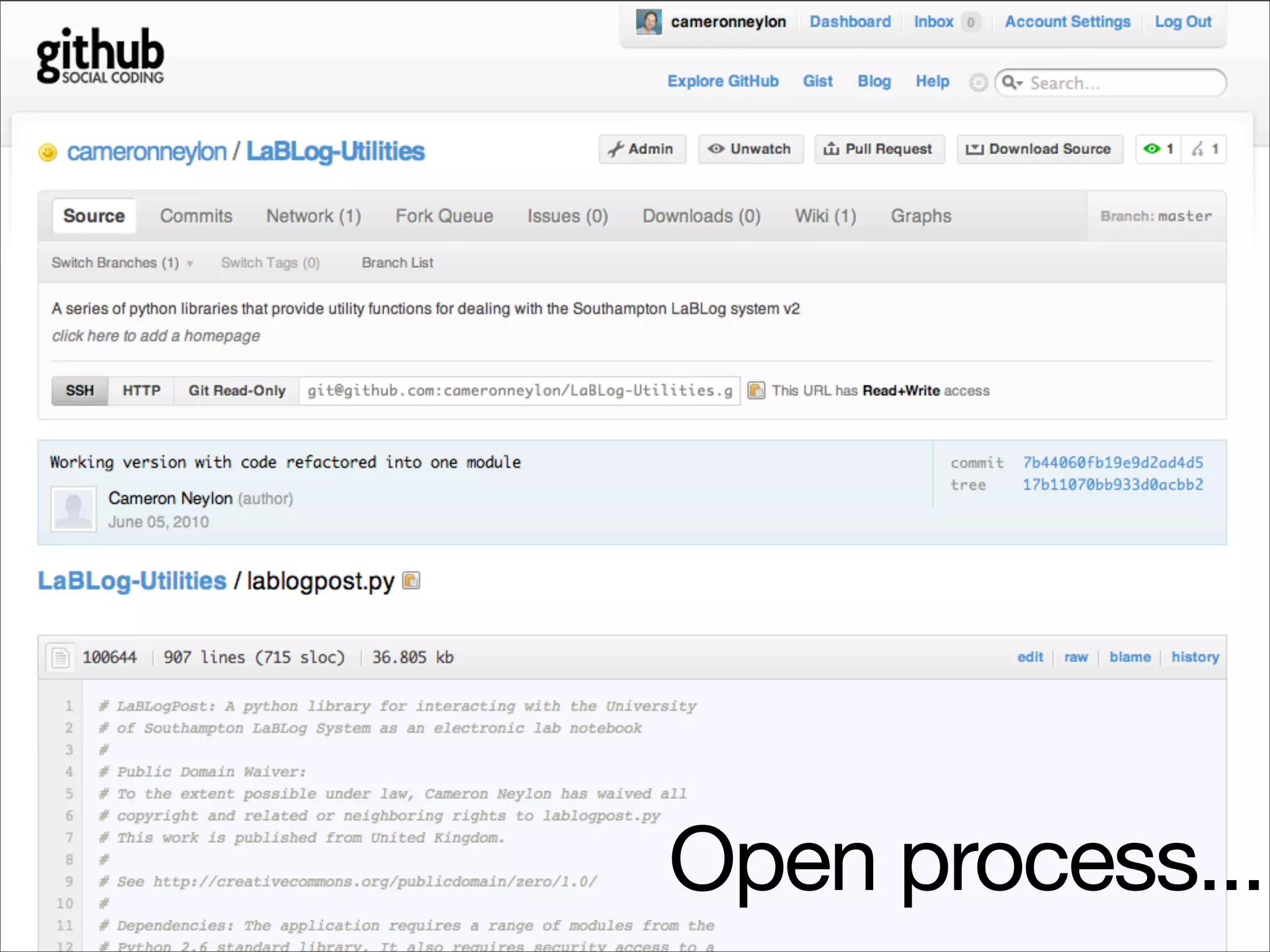This screenshot has height=952, width=1270.
Task: Open the LaBLog-Utilities repository title link
Action: pos(335,152)
